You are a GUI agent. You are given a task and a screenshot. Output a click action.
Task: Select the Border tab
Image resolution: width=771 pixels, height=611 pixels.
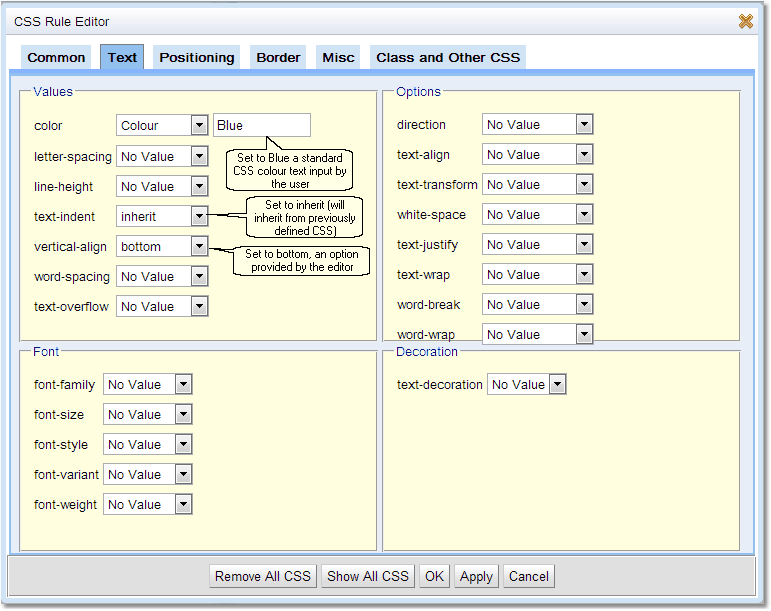tap(278, 58)
